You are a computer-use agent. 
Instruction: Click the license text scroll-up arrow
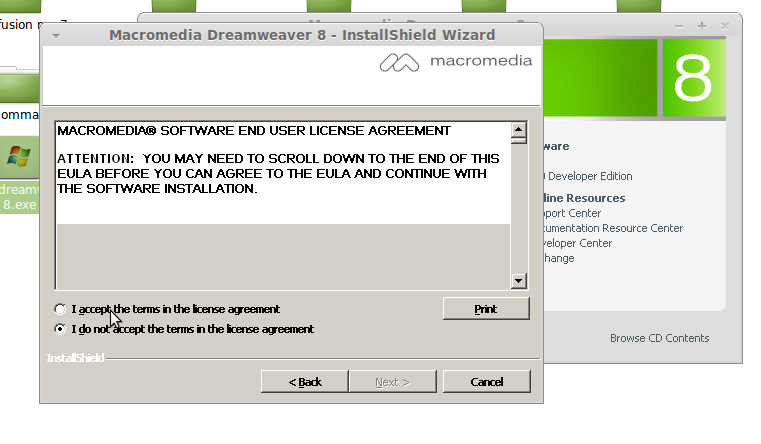(x=518, y=129)
